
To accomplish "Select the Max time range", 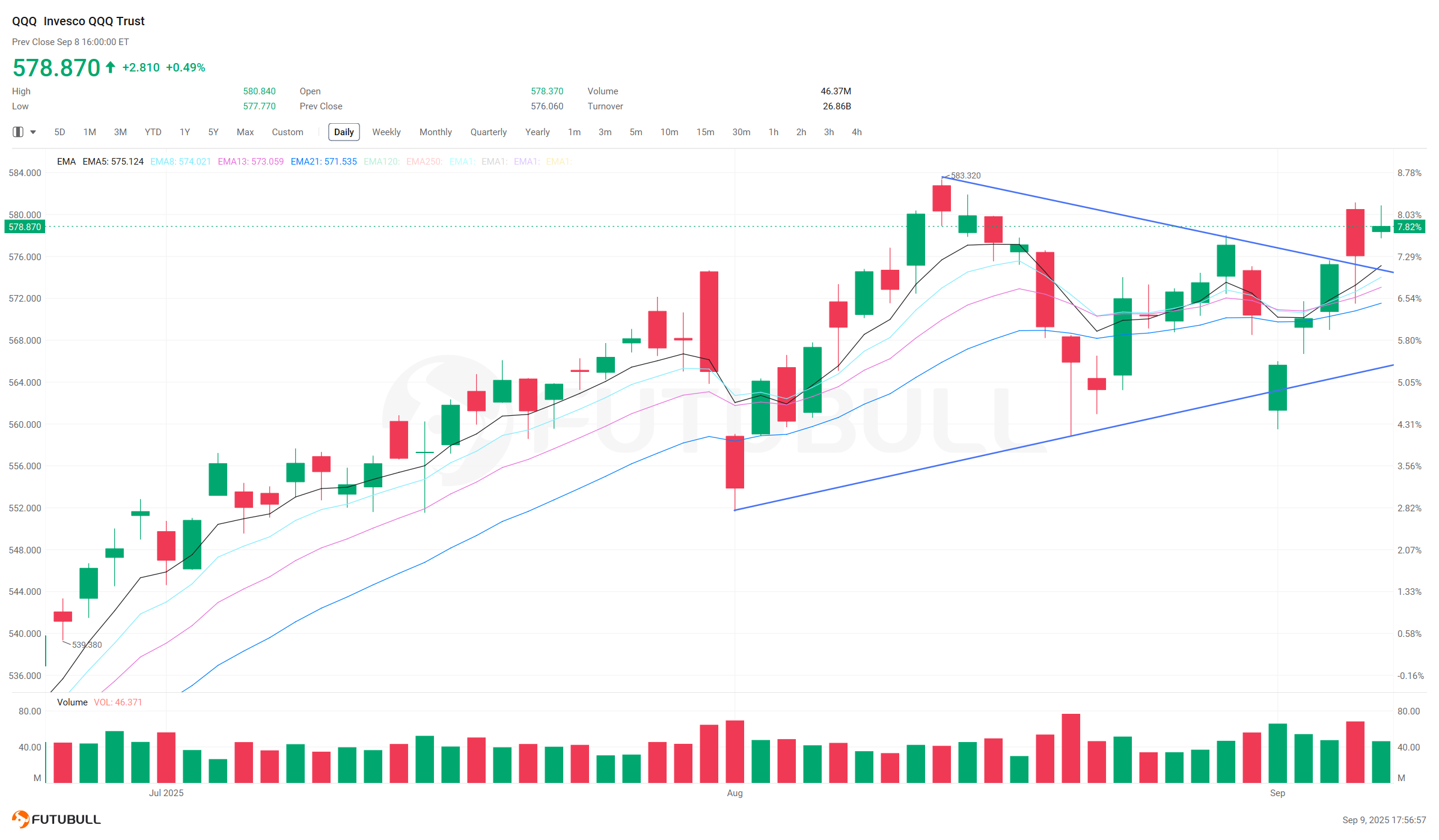I will pyautogui.click(x=245, y=132).
